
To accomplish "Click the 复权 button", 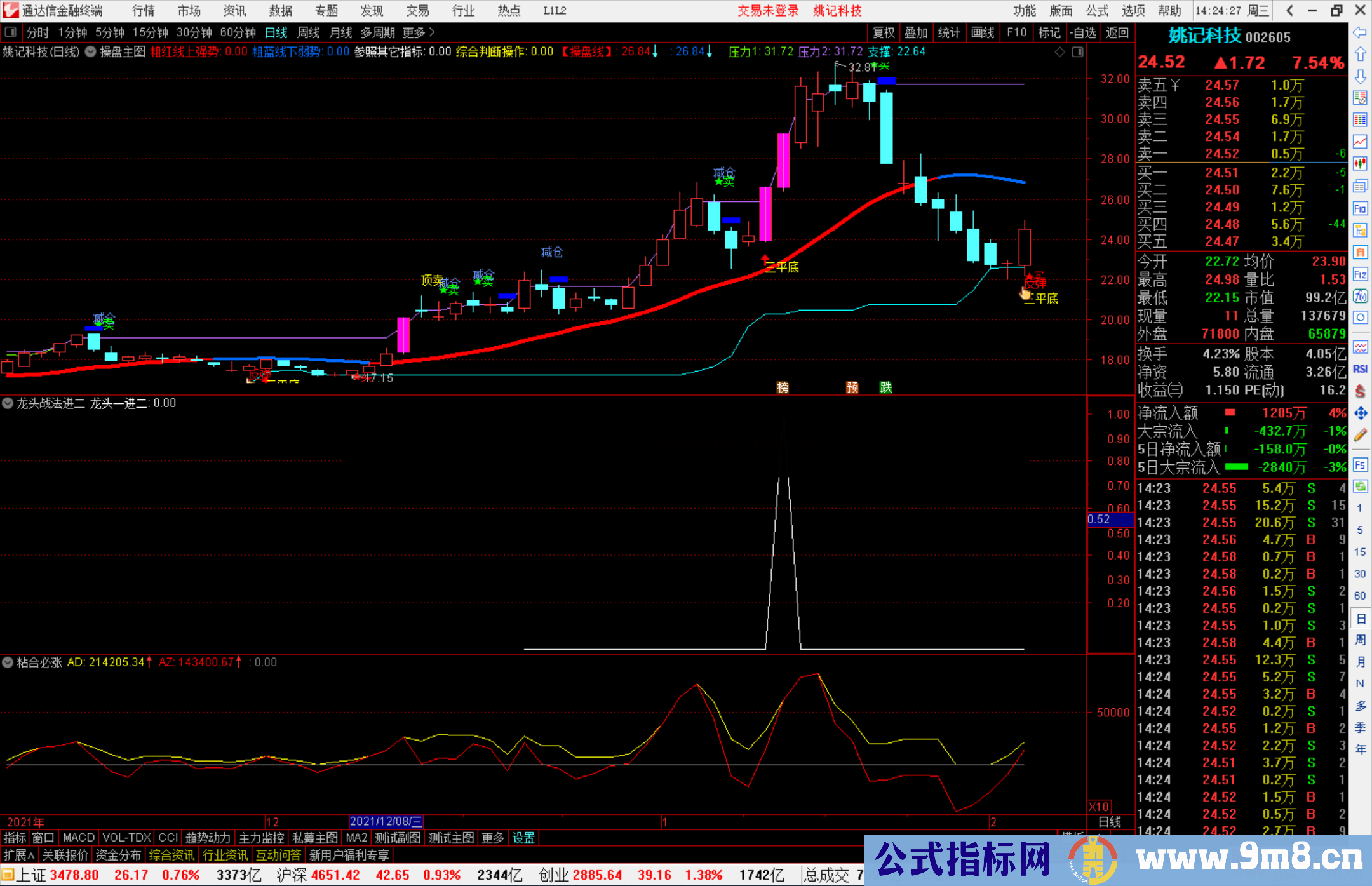I will click(883, 32).
